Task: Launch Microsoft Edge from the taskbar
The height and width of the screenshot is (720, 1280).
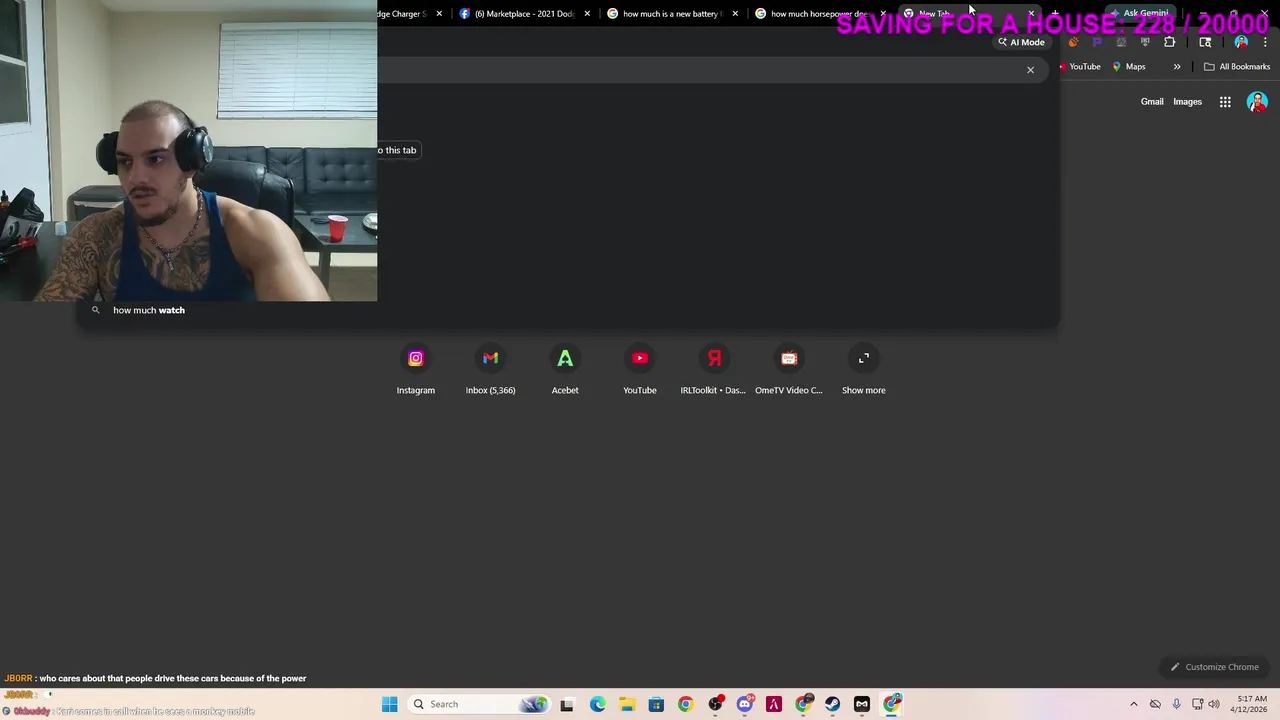Action: tap(597, 704)
